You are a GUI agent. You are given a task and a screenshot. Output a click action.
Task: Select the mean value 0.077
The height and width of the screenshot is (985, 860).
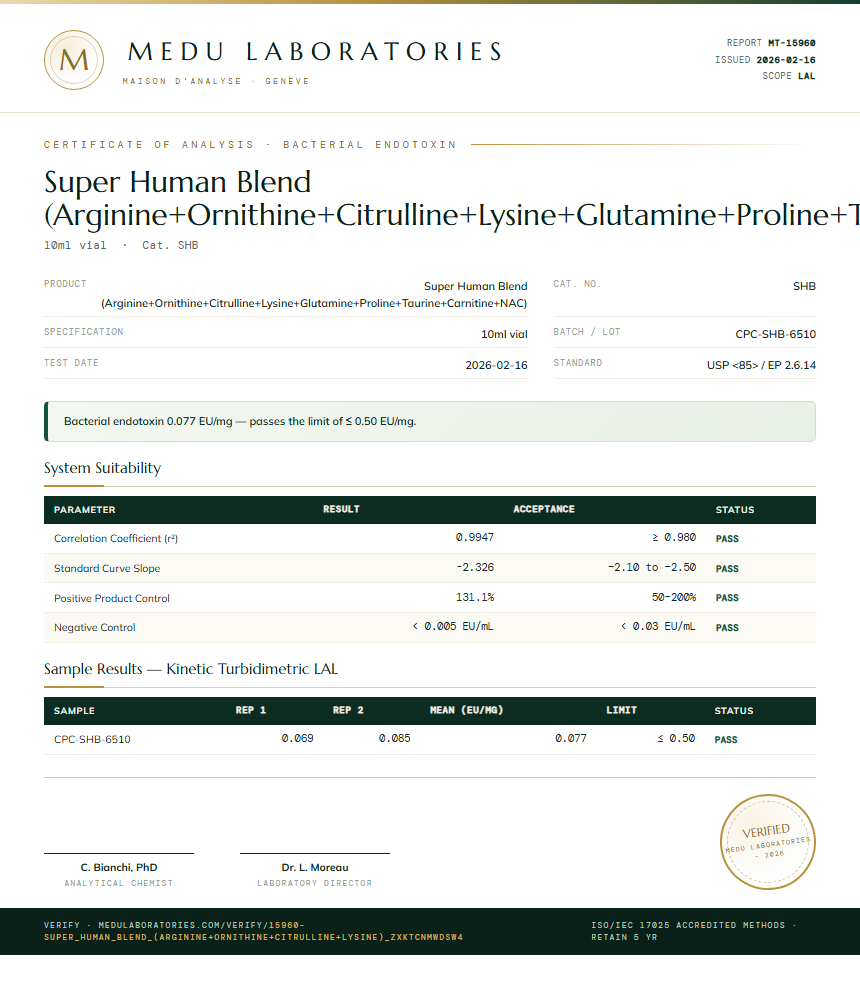(571, 738)
